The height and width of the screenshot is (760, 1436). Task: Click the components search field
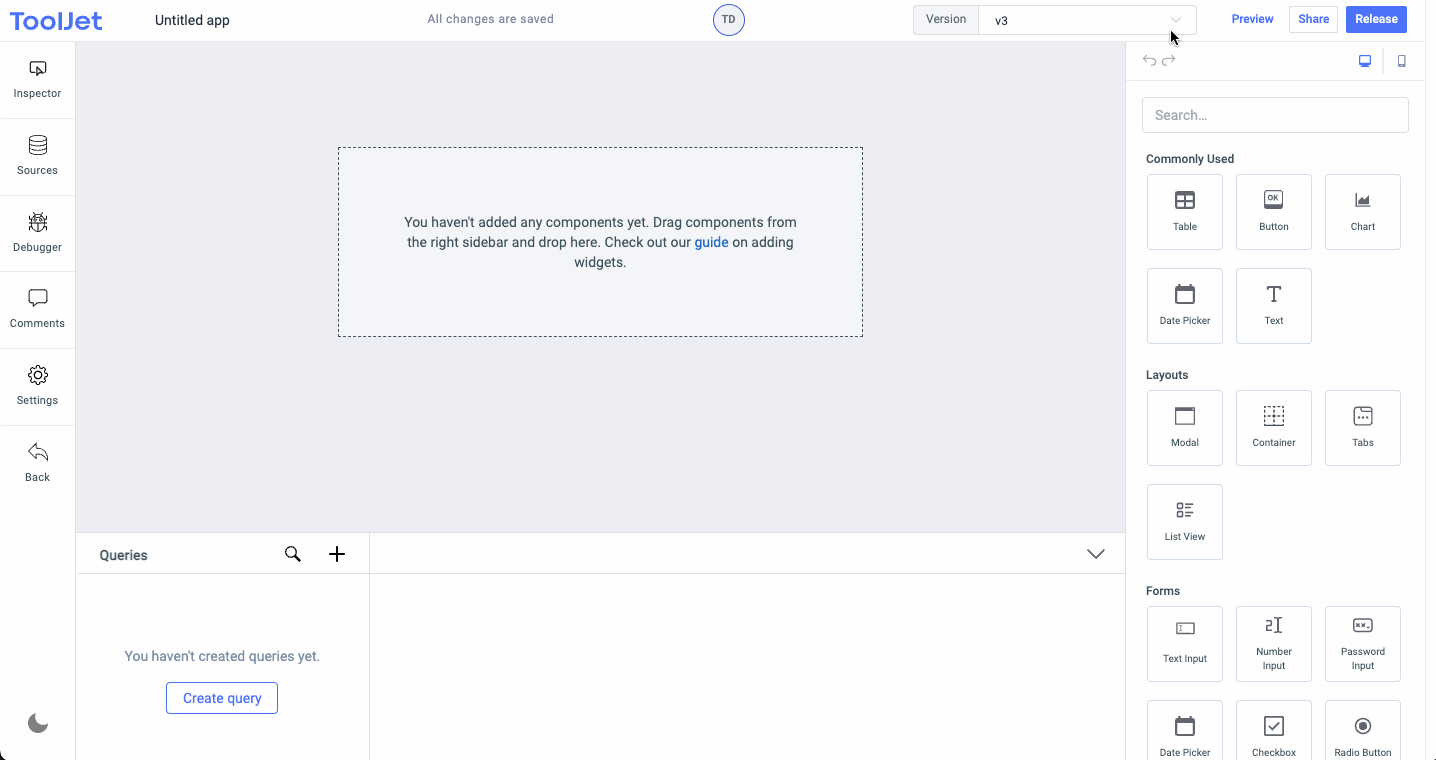coord(1275,114)
